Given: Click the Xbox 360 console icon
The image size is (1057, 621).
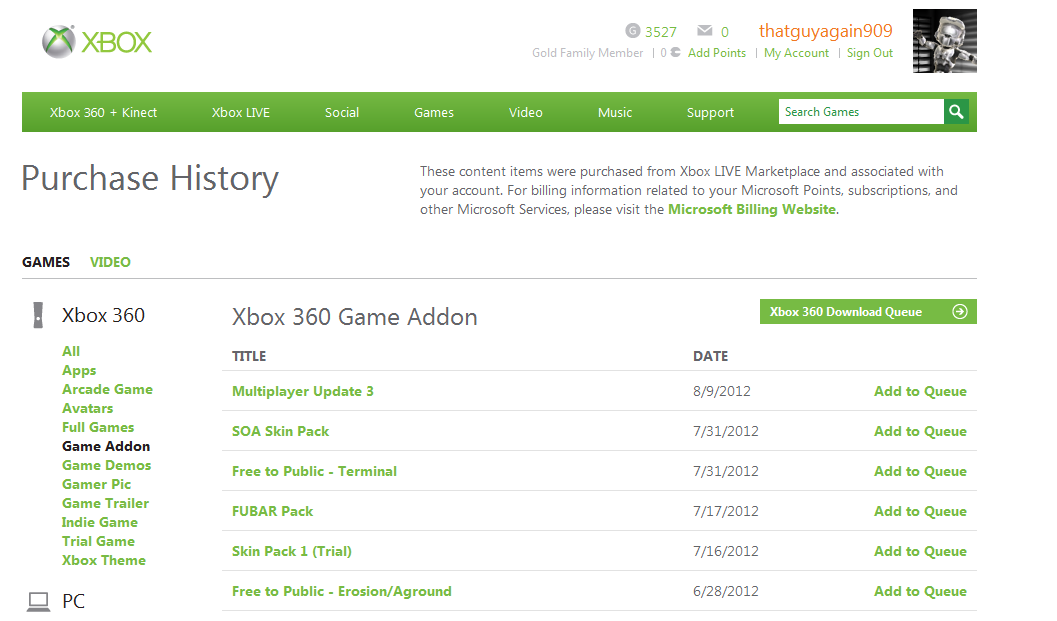Looking at the screenshot, I should (38, 315).
